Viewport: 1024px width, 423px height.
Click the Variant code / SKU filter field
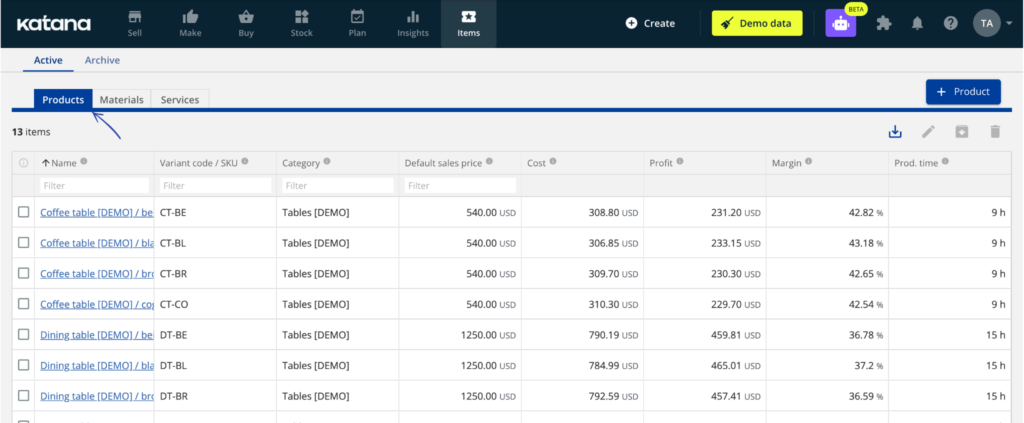pyautogui.click(x=216, y=186)
